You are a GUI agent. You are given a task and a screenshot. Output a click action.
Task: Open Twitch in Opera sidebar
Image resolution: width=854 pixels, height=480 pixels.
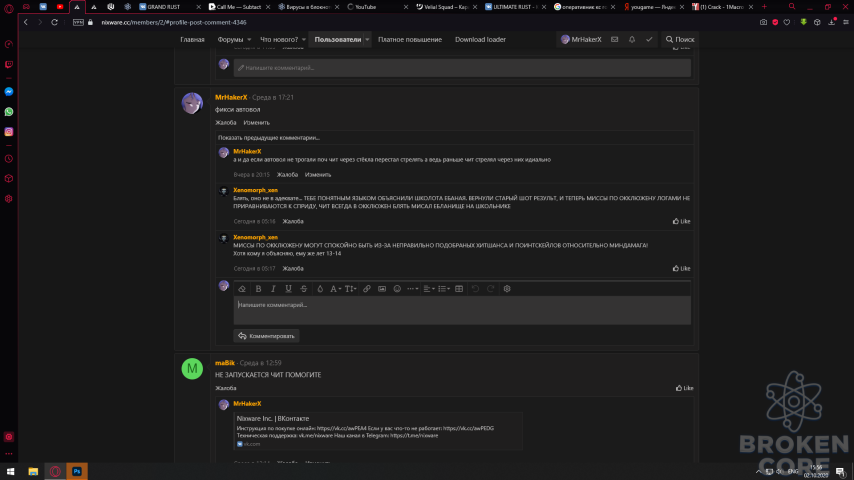coord(9,64)
